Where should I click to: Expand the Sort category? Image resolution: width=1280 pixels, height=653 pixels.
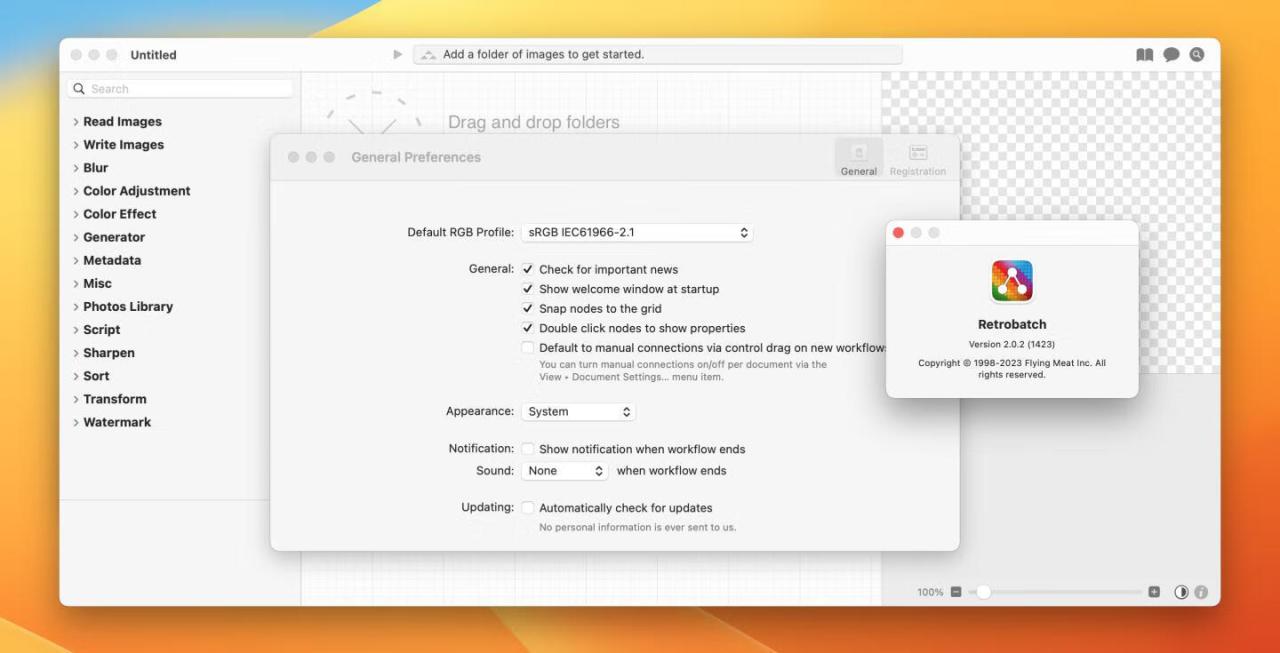tap(76, 376)
